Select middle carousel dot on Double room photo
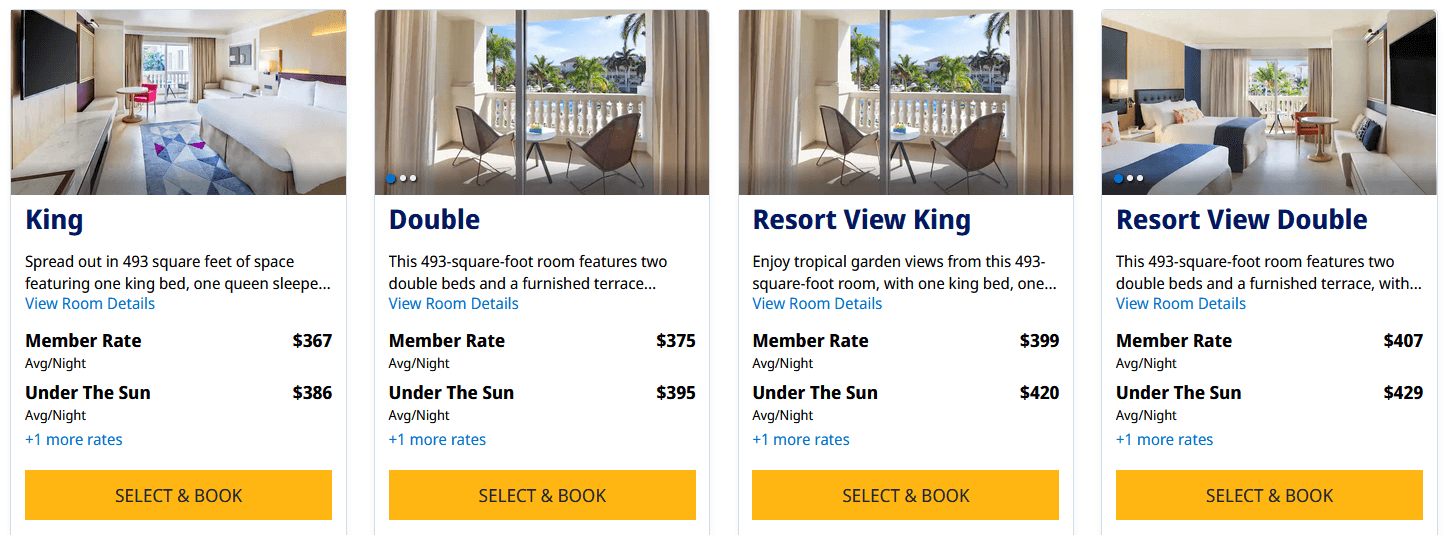 (x=403, y=179)
